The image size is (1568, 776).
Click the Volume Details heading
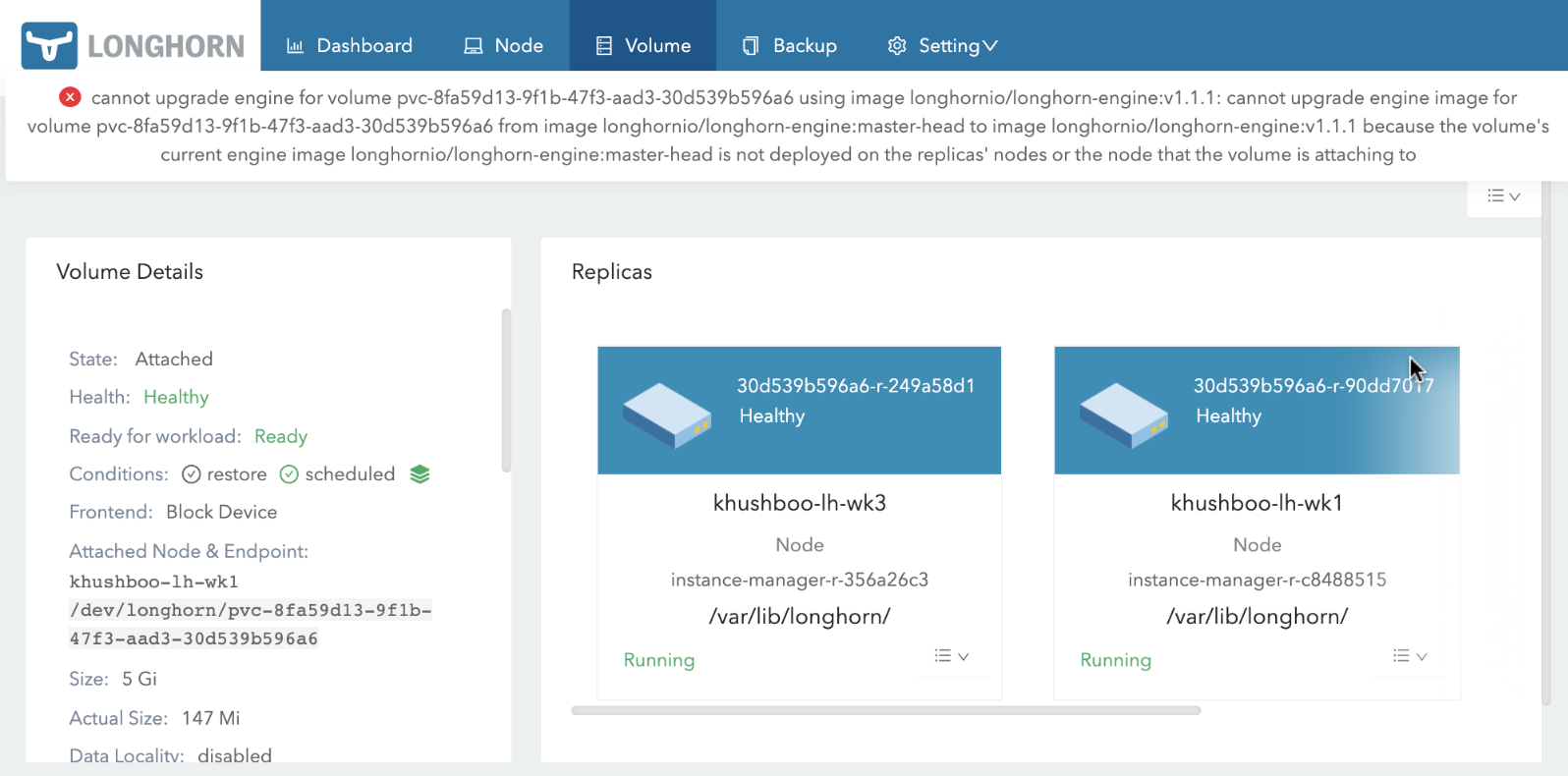130,272
